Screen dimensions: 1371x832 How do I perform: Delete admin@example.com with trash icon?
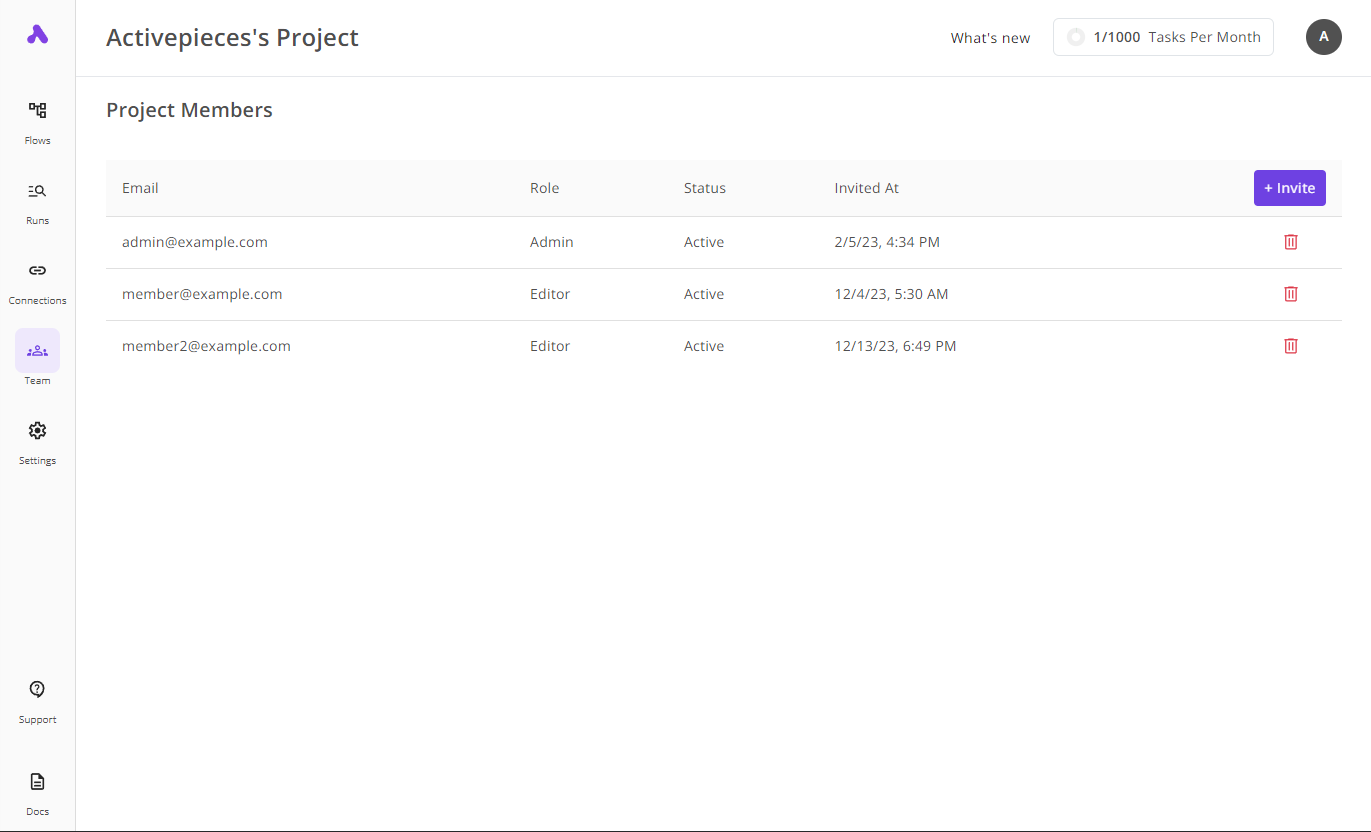[1290, 242]
